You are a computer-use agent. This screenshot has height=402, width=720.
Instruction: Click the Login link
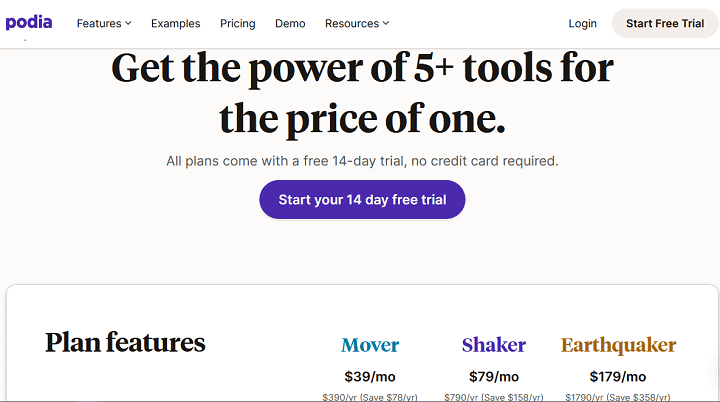pyautogui.click(x=582, y=23)
